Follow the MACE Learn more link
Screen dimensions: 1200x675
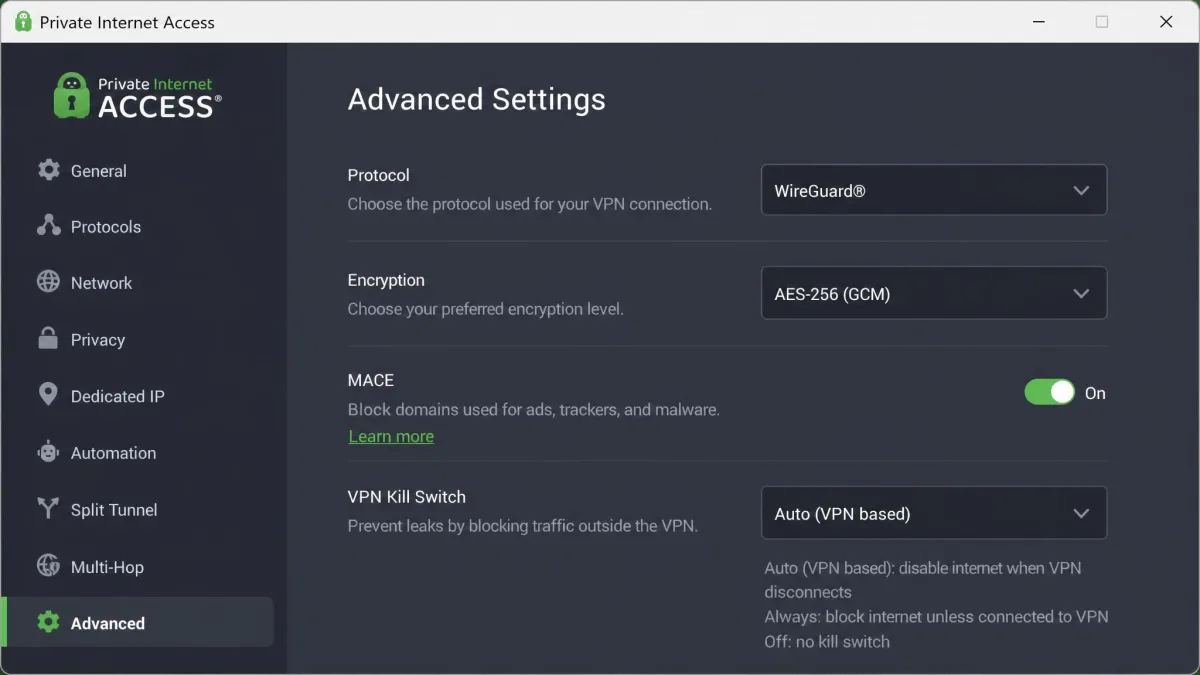391,436
